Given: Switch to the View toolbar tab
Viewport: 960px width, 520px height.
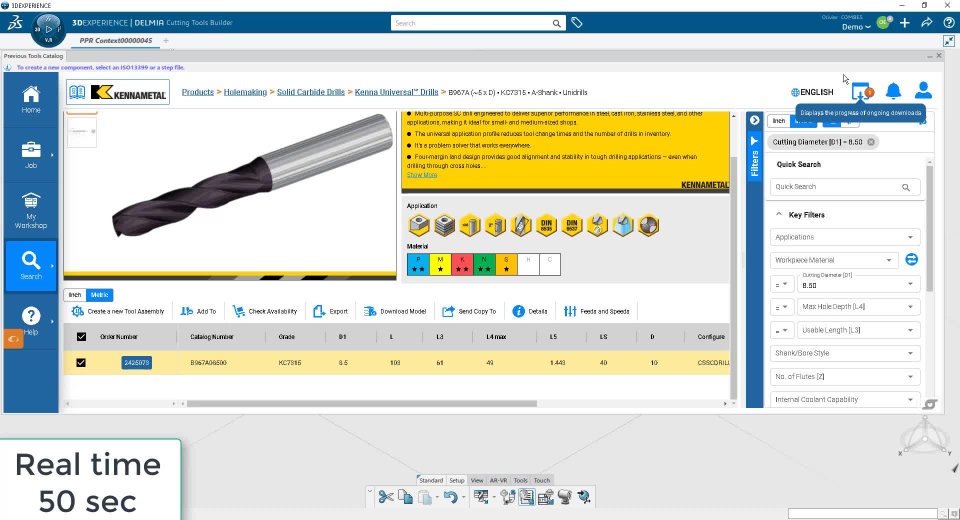Looking at the screenshot, I should [477, 480].
